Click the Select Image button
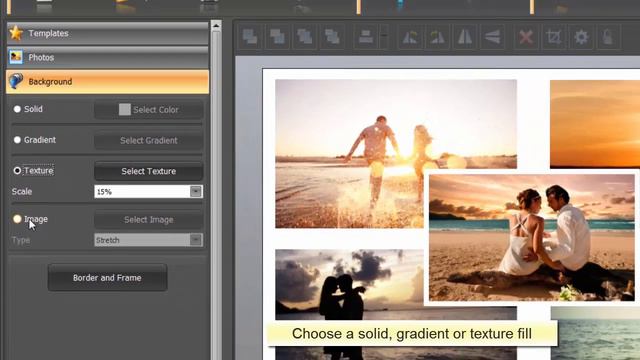The width and height of the screenshot is (640, 360). (149, 220)
